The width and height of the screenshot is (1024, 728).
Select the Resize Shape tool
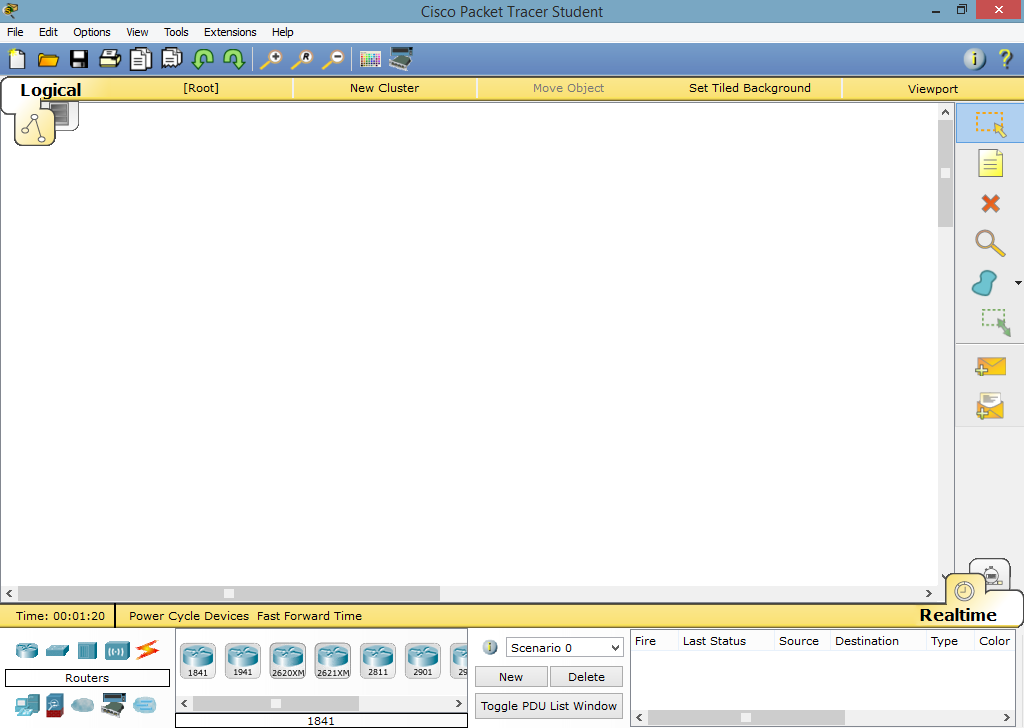tap(989, 322)
